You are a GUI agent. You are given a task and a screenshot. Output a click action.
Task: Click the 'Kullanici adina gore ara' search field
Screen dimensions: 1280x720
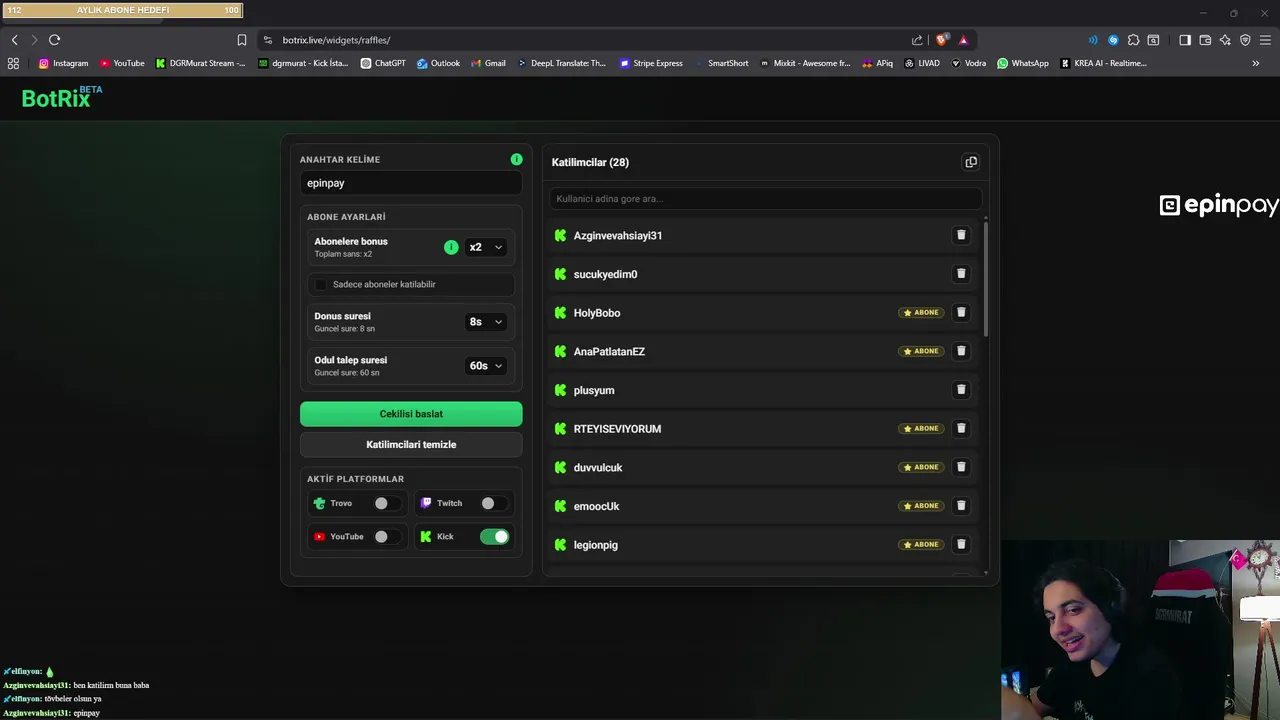click(x=765, y=198)
